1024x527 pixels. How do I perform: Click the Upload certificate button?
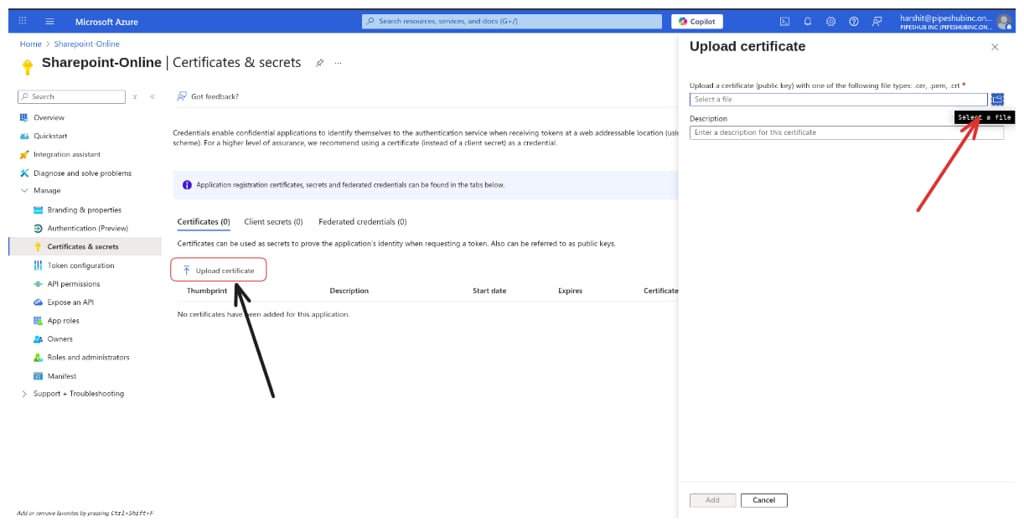(219, 270)
